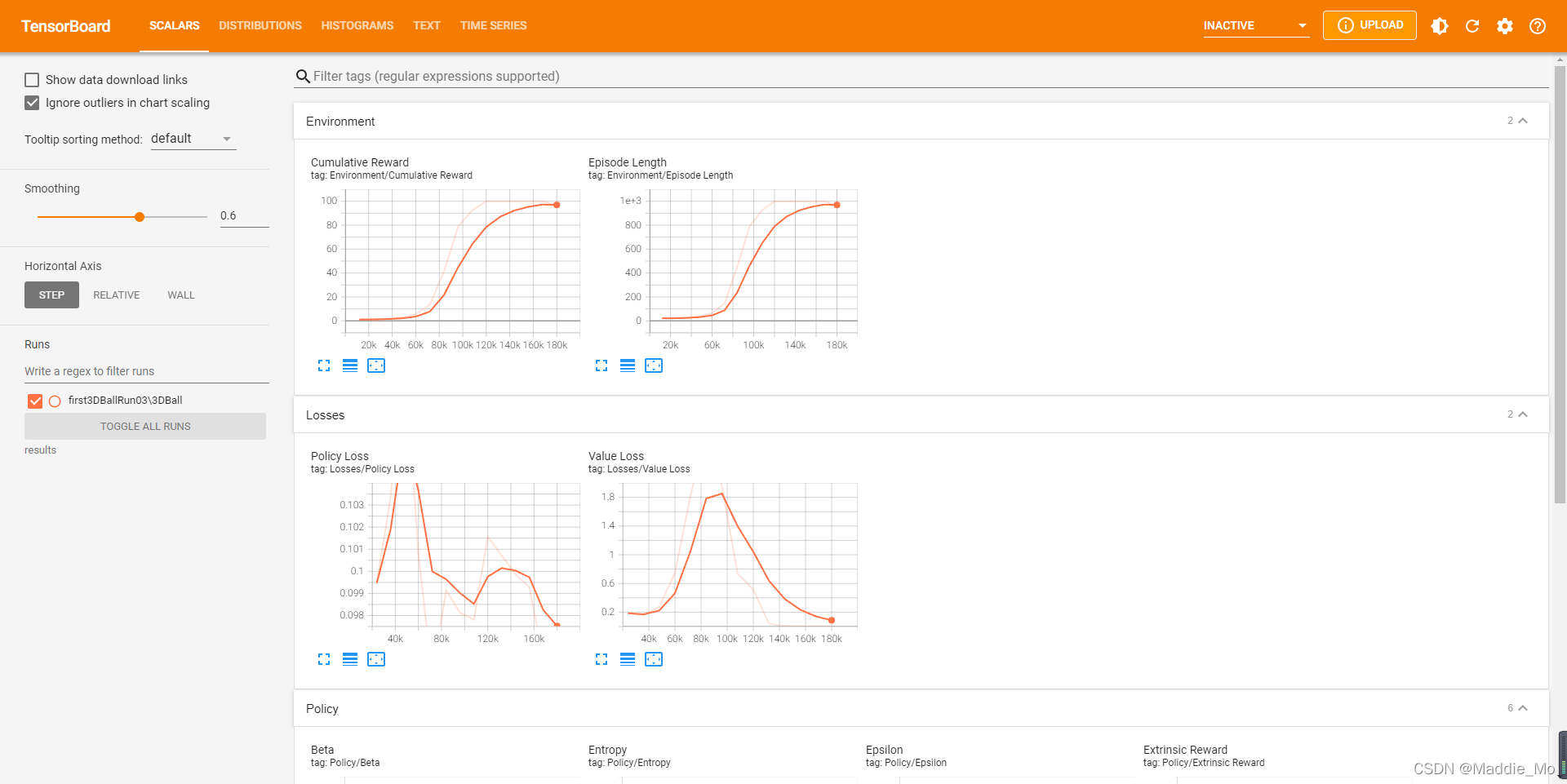1567x784 pixels.
Task: Open the Tooltip sorting method dropdown
Action: (x=193, y=139)
